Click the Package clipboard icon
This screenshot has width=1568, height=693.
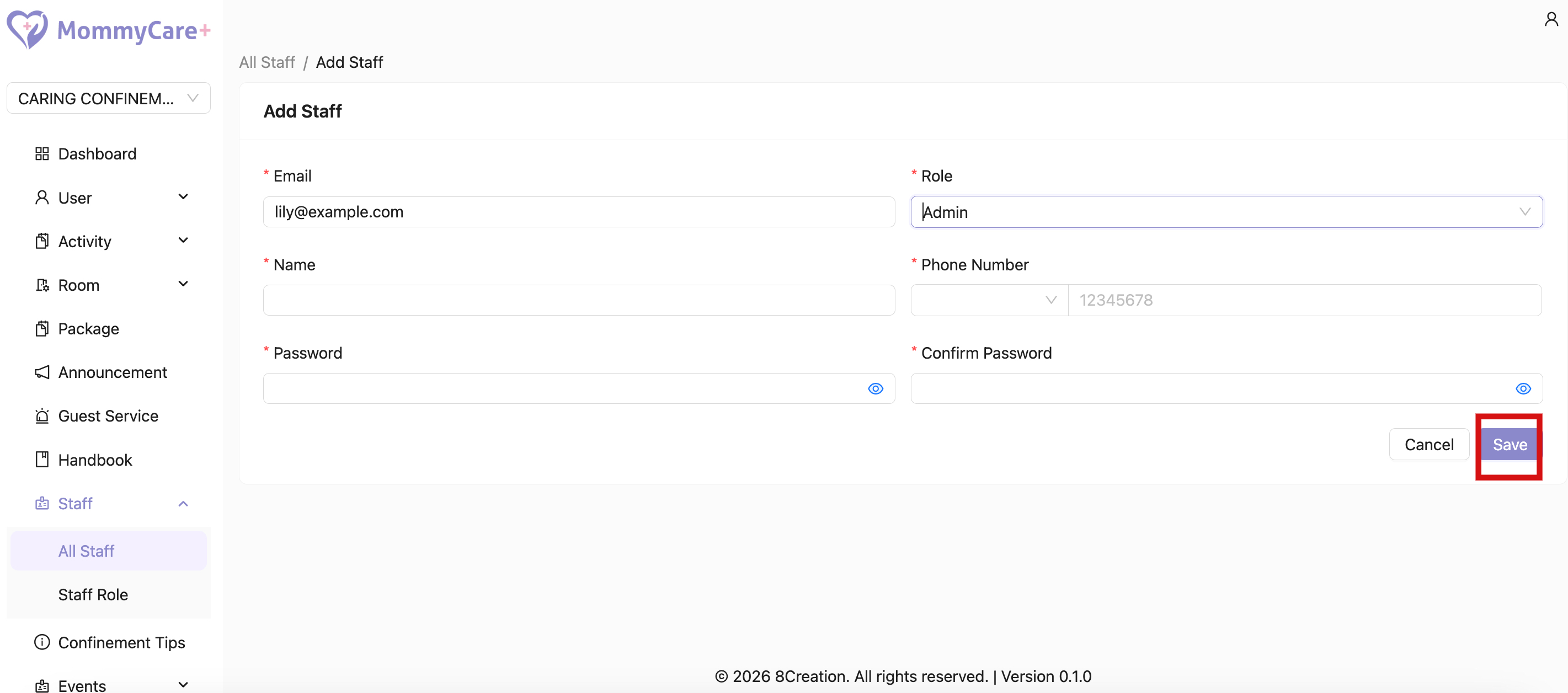(42, 329)
